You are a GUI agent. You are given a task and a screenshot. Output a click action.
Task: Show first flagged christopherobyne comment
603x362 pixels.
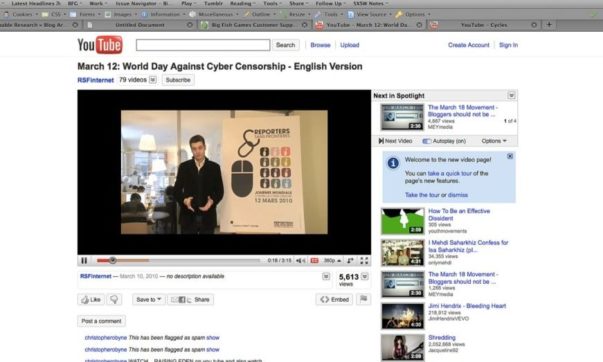pyautogui.click(x=213, y=338)
